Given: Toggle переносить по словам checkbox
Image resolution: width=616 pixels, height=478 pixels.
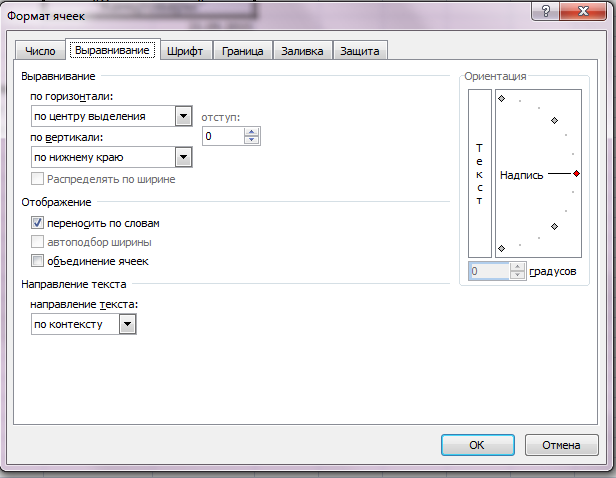Looking at the screenshot, I should point(37,223).
